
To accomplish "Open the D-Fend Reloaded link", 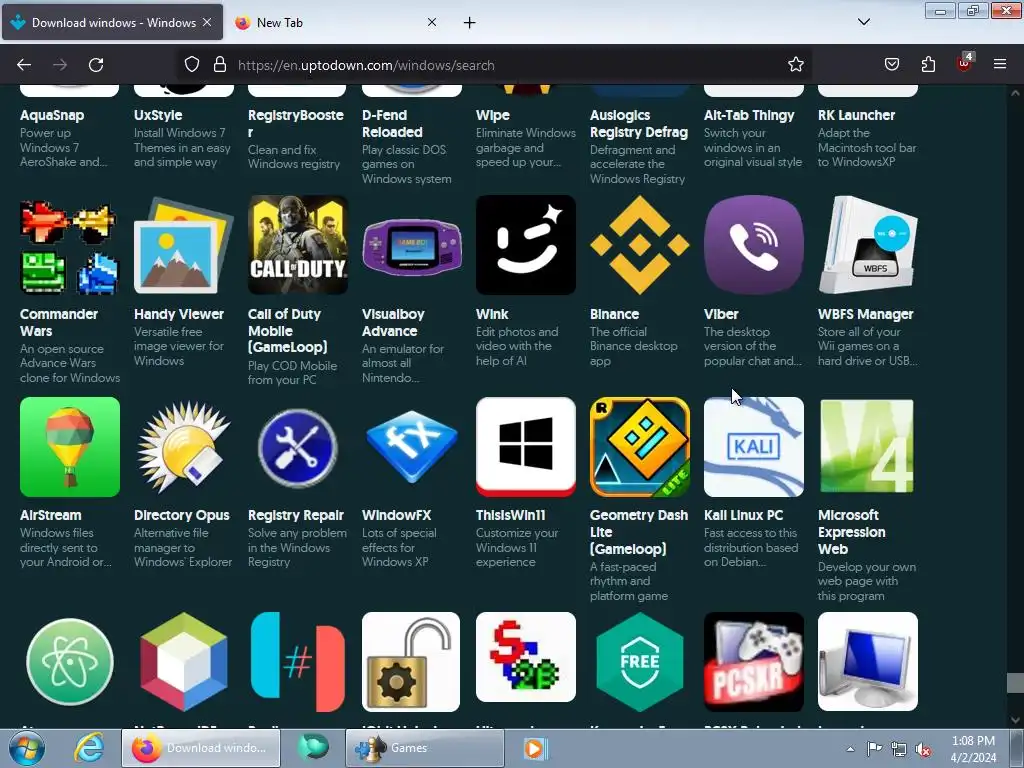I will (392, 123).
